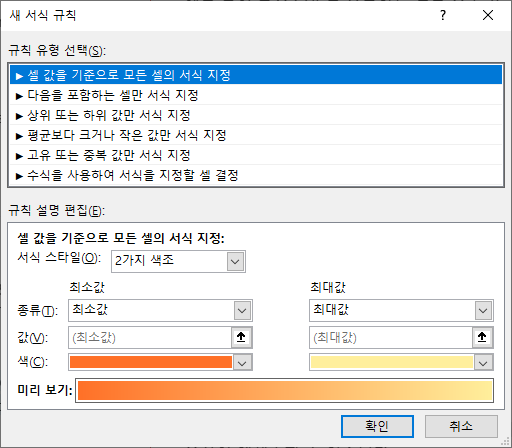Click the gradient preview bar
Image resolution: width=512 pixels, height=448 pixels.
(x=284, y=390)
